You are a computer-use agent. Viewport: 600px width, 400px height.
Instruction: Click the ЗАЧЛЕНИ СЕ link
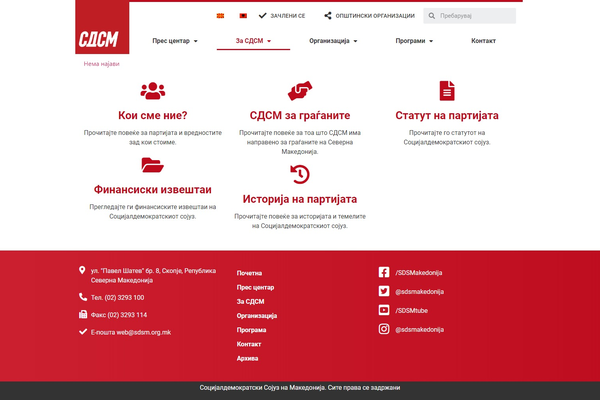click(288, 16)
